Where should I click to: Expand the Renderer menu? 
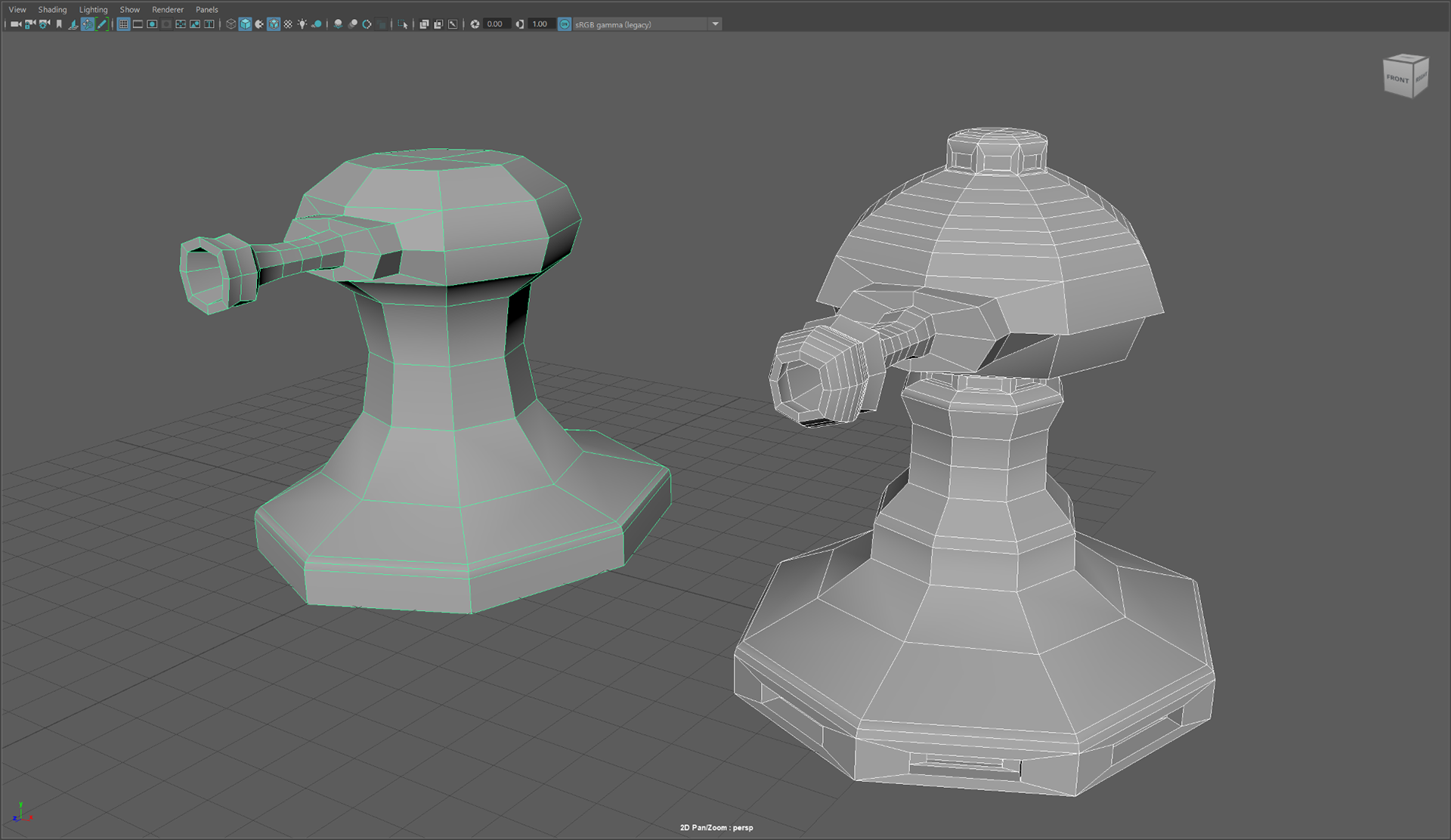(167, 10)
